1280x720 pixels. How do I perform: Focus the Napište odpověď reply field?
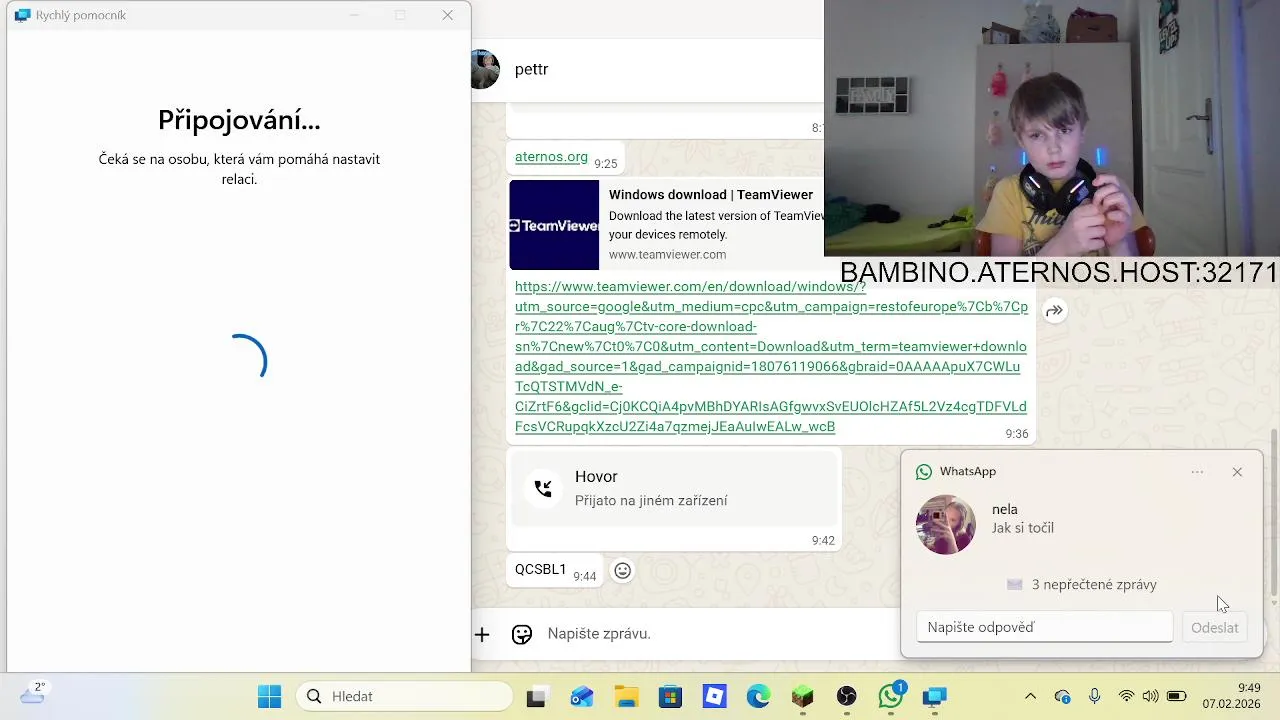[x=1045, y=627]
